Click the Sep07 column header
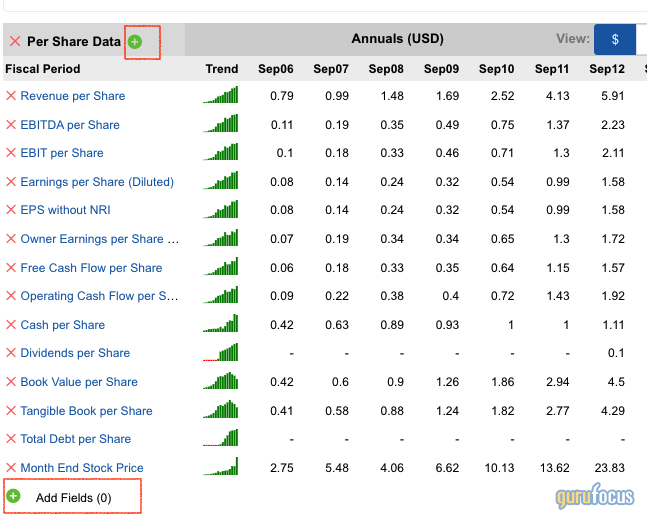The height and width of the screenshot is (520, 647). pyautogui.click(x=331, y=69)
